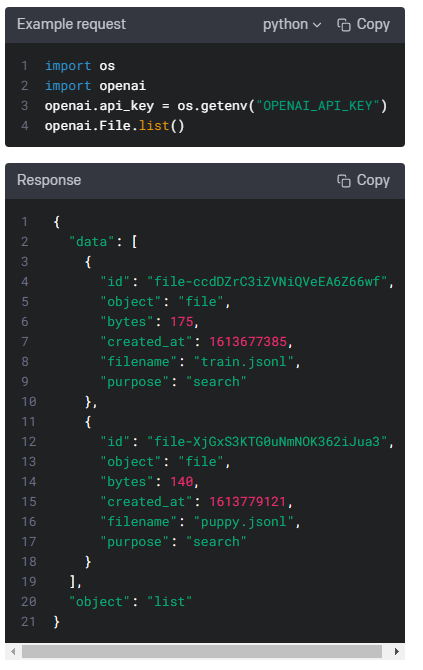This screenshot has height=670, width=423.
Task: Click the "OPENAI_API_KEY" string
Action: [318, 106]
